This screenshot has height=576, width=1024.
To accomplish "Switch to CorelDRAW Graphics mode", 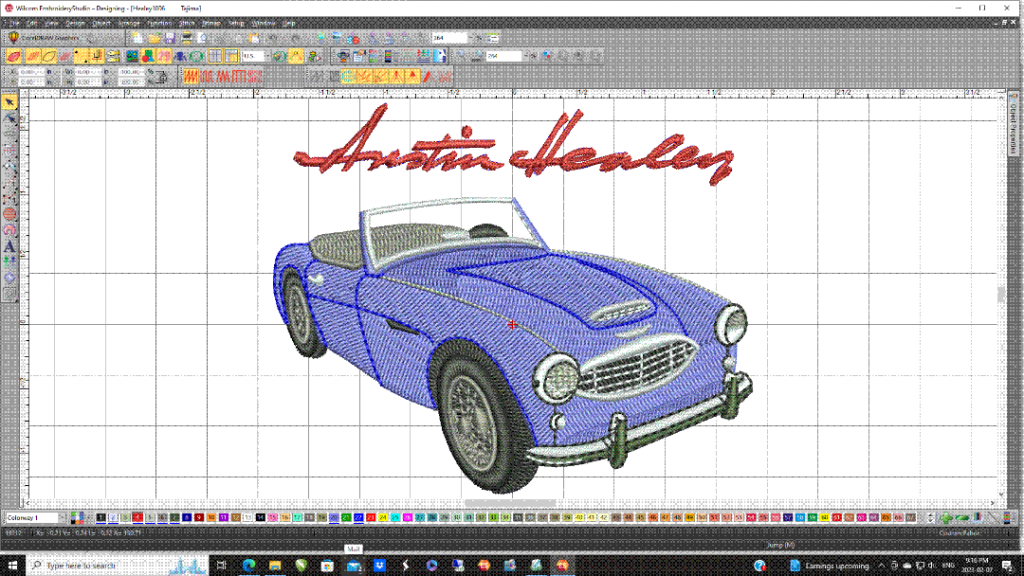I will pyautogui.click(x=45, y=38).
